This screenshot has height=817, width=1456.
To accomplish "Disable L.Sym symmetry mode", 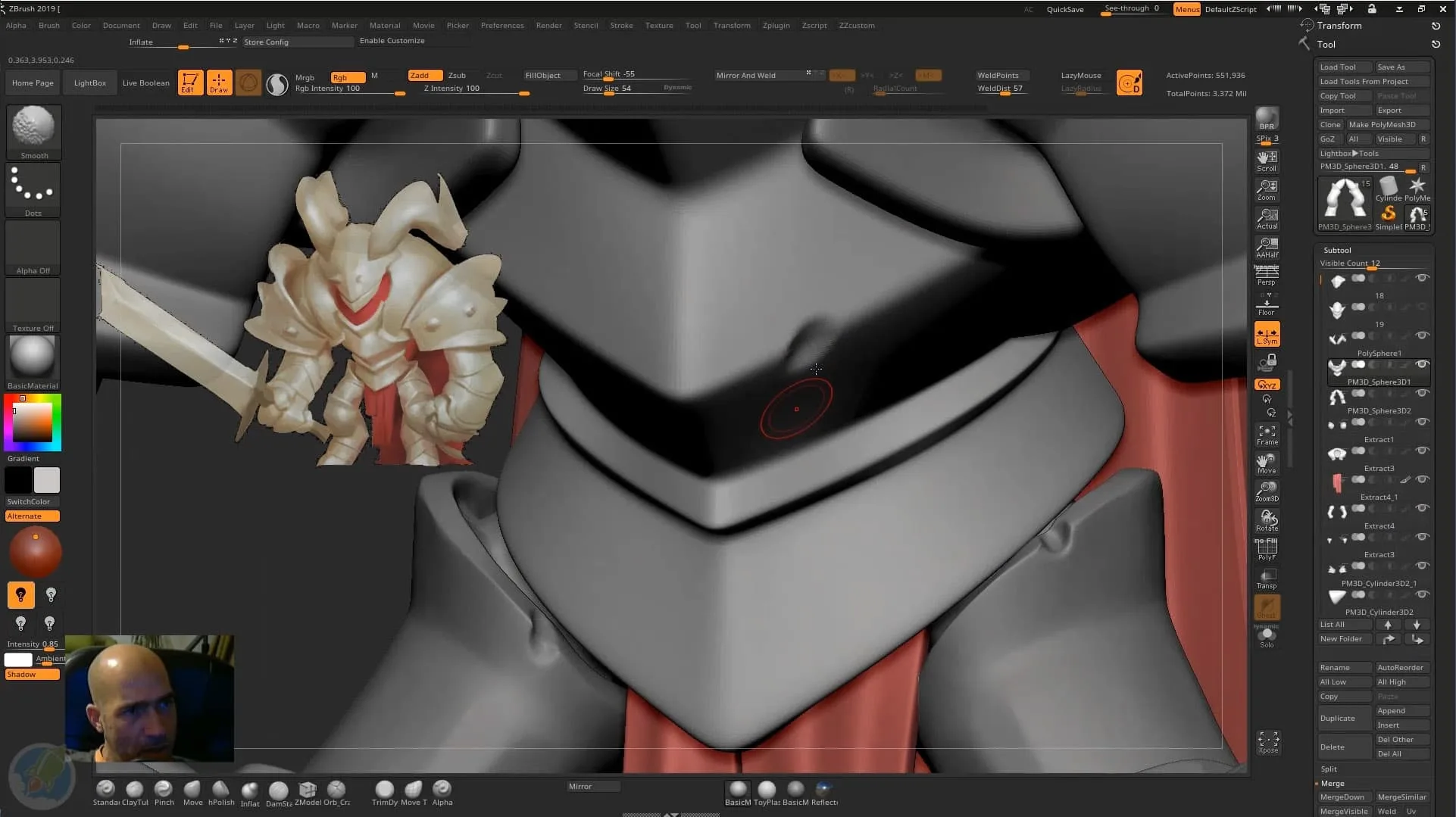I will [1267, 333].
